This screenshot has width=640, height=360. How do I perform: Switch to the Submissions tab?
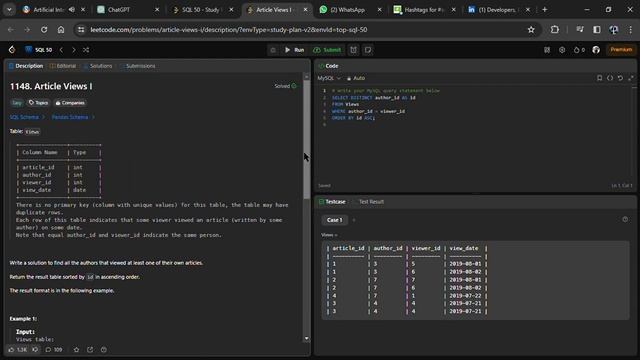137,66
